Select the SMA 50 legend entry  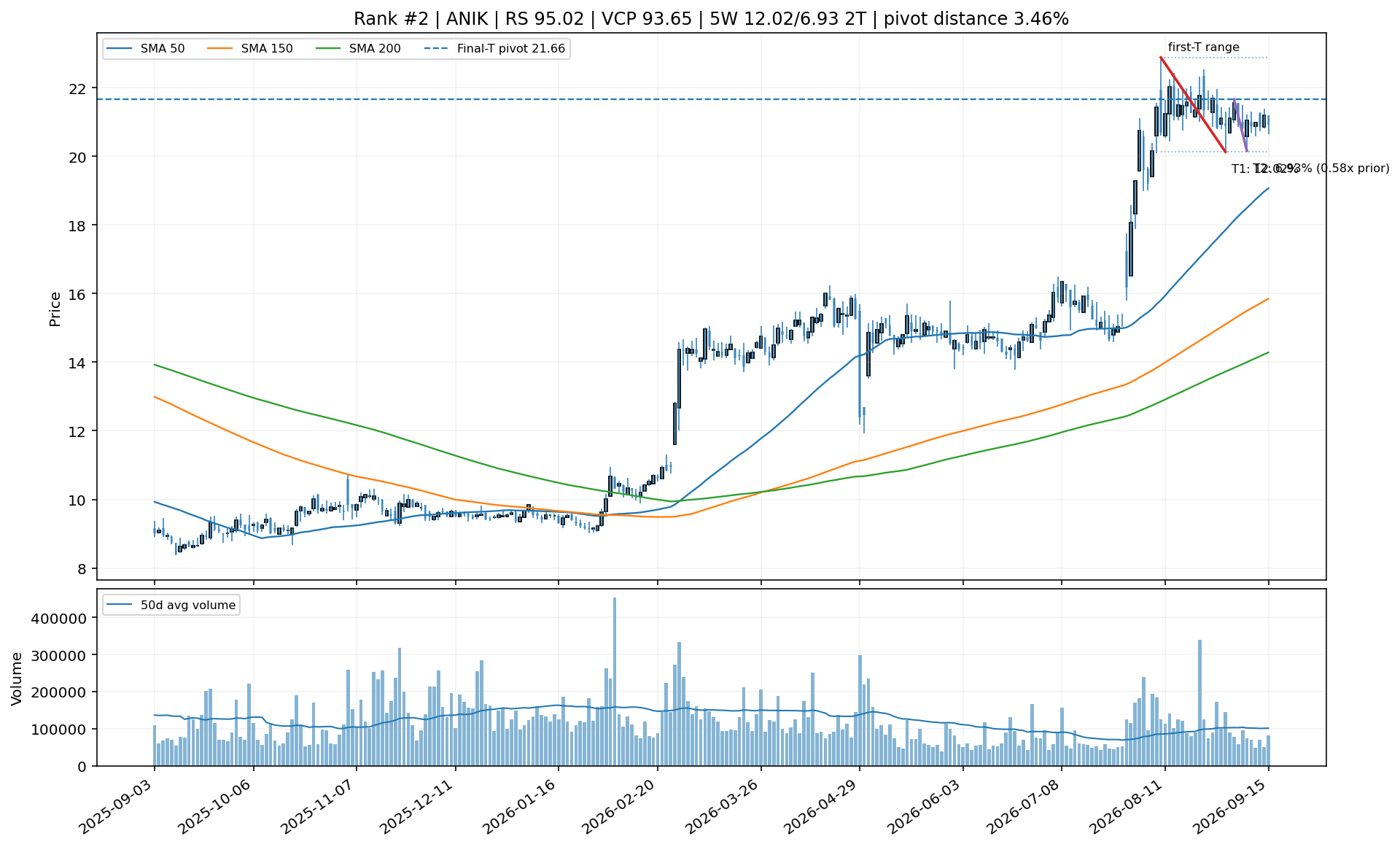point(145,49)
